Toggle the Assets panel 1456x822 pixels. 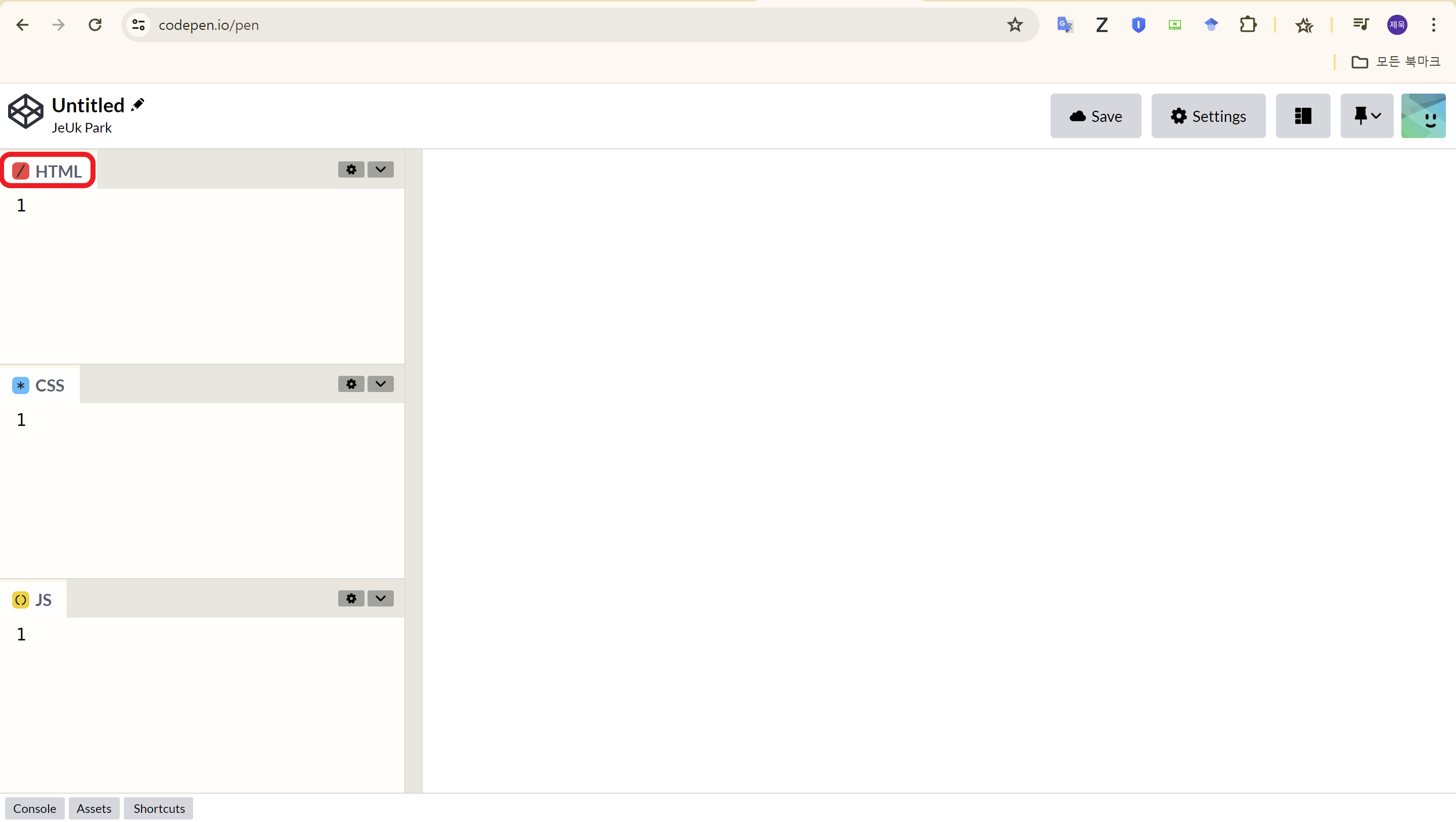[94, 808]
